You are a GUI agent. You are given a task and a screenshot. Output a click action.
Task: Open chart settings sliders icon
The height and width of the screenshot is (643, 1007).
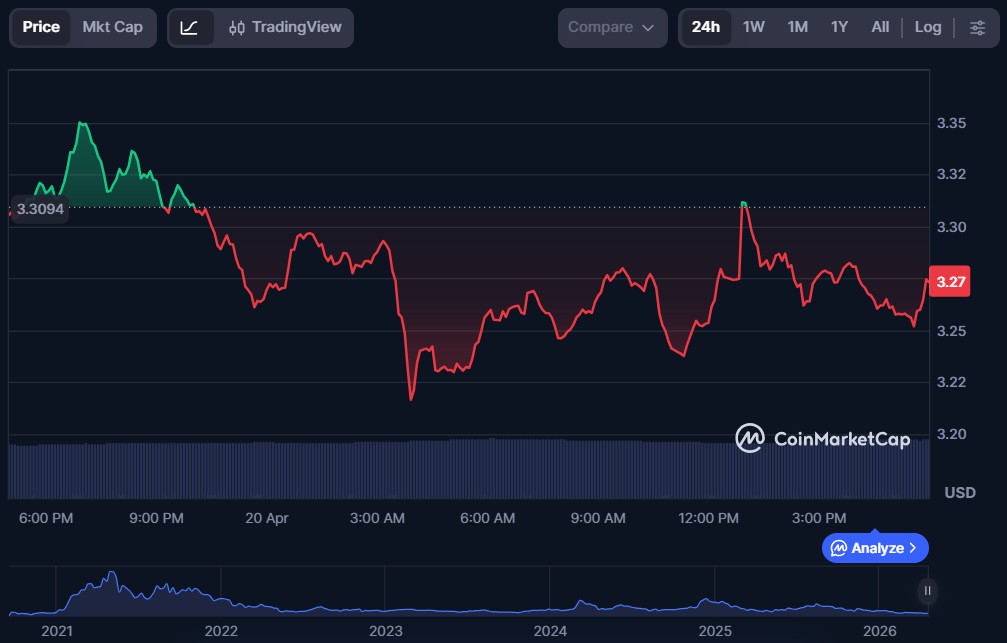(x=977, y=27)
